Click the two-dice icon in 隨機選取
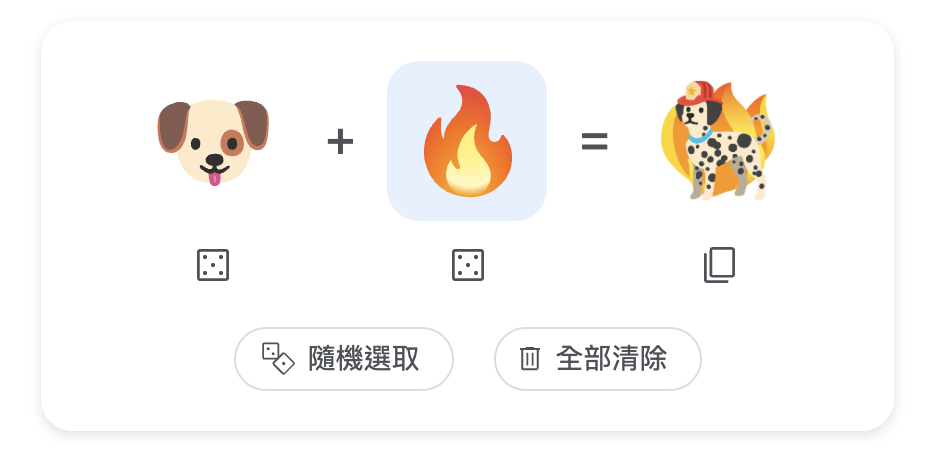The width and height of the screenshot is (946, 454). (278, 359)
